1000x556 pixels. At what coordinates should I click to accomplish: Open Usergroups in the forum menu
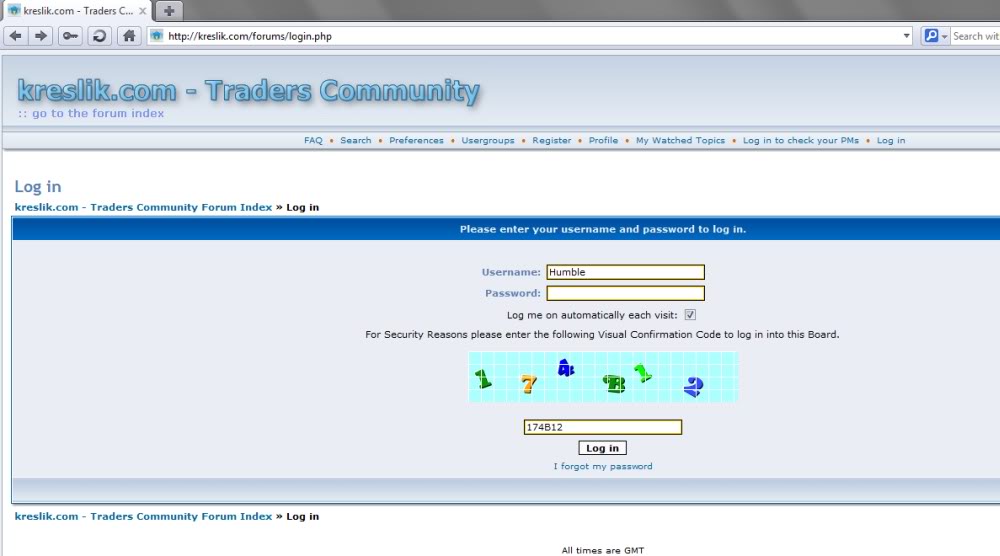488,140
